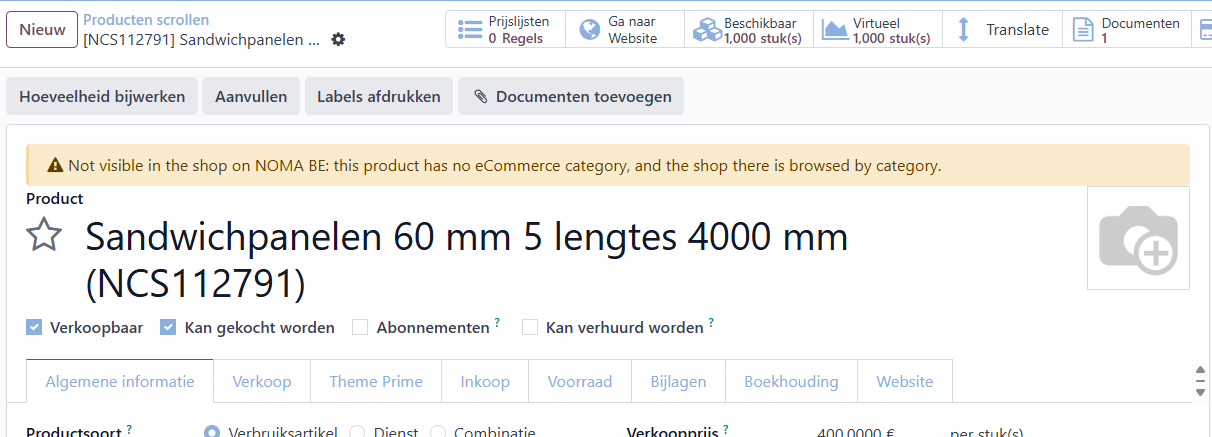Viewport: 1212px width, 437px height.
Task: Open Beschikbaar stock cubes icon
Action: 708,30
